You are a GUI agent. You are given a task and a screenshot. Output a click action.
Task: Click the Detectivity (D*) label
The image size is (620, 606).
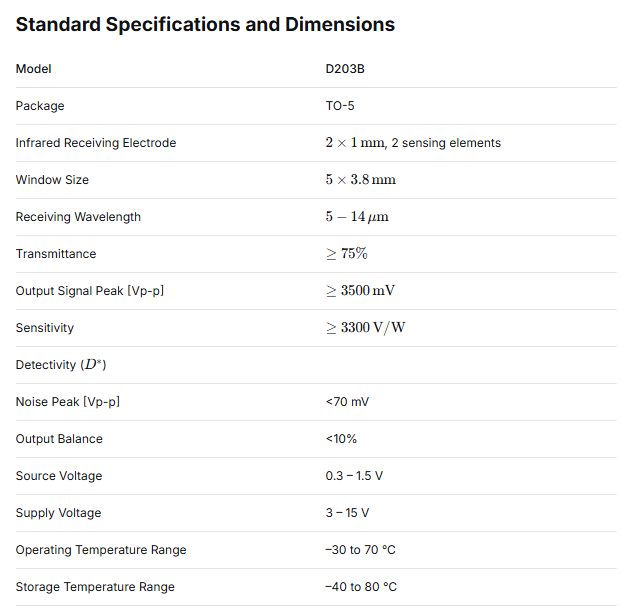[61, 365]
